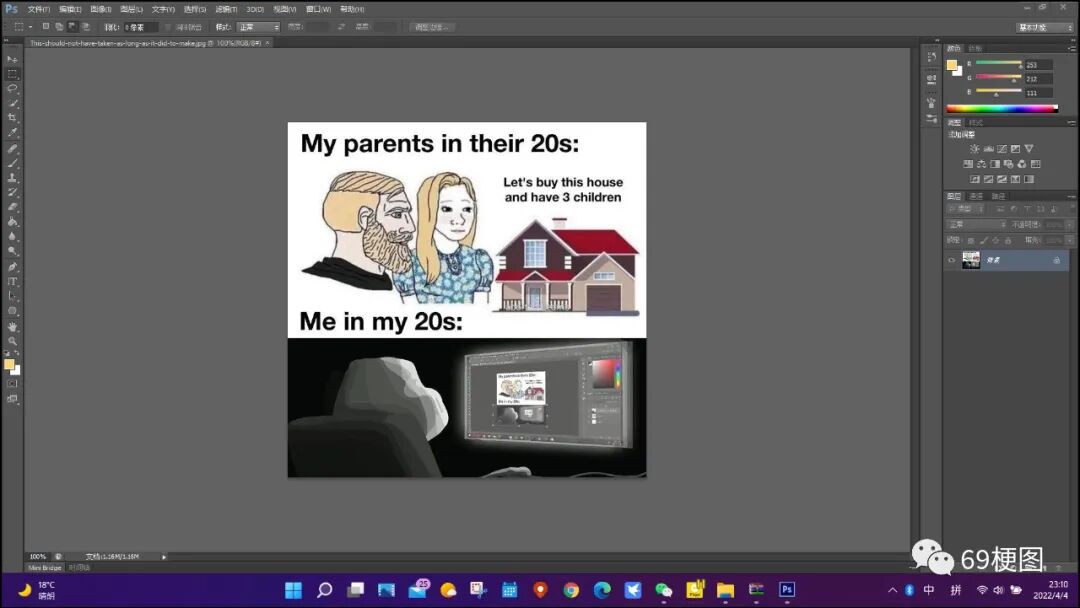This screenshot has width=1080, height=608.
Task: Open History panel icon in collapsed dock
Action: 931,57
